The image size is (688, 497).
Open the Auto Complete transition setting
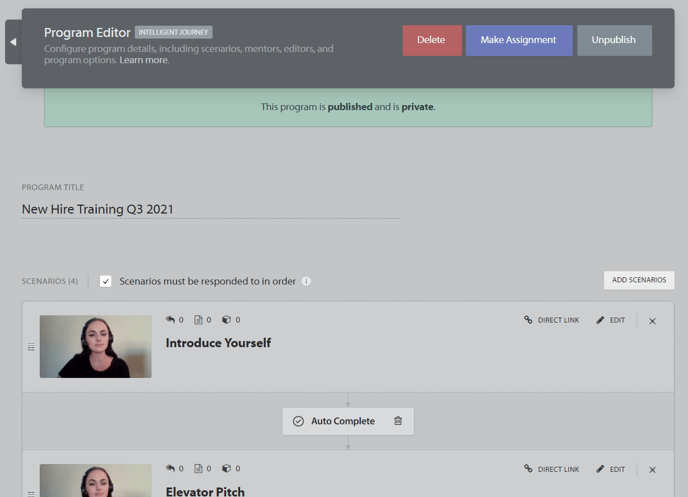pyautogui.click(x=335, y=421)
